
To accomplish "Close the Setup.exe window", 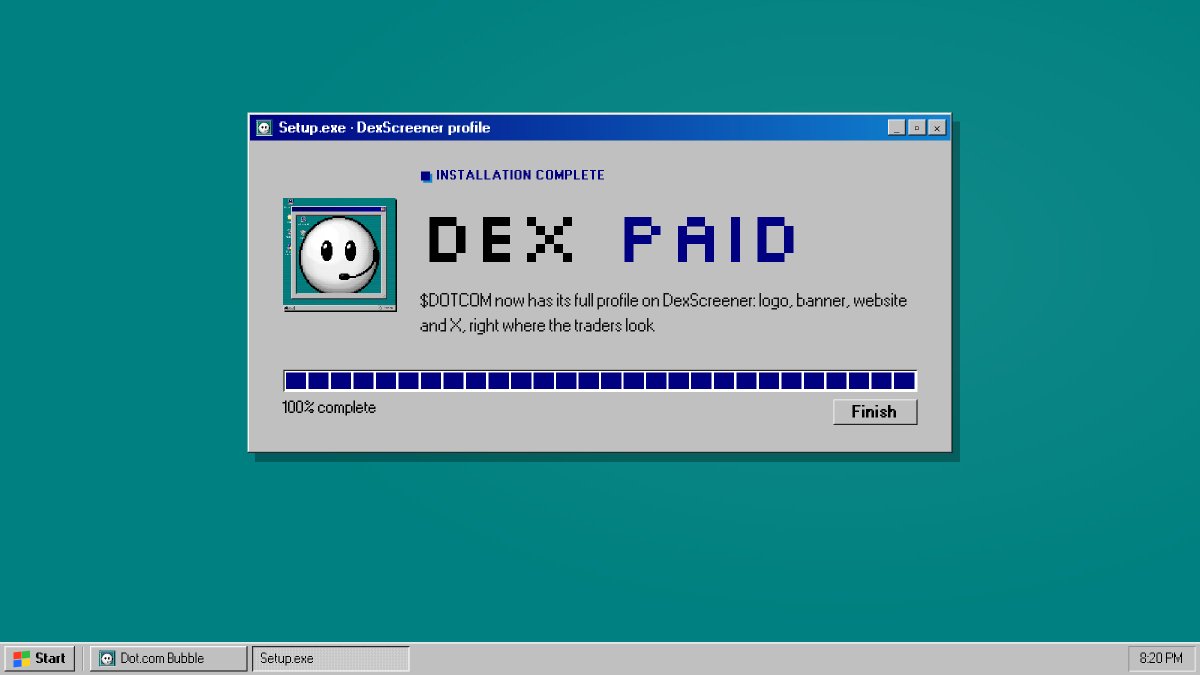I will coord(937,128).
